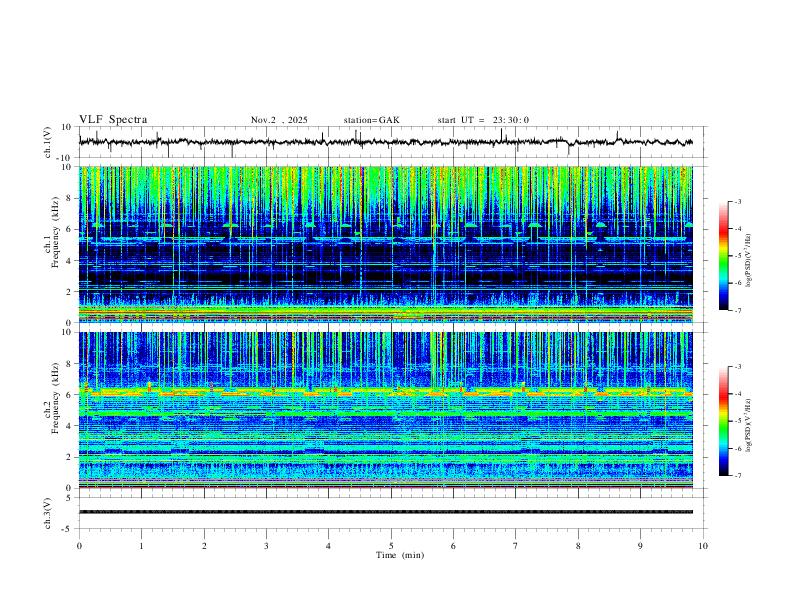Click inside the ch.2 spectrogram panel
792x612 pixels.
[385, 410]
